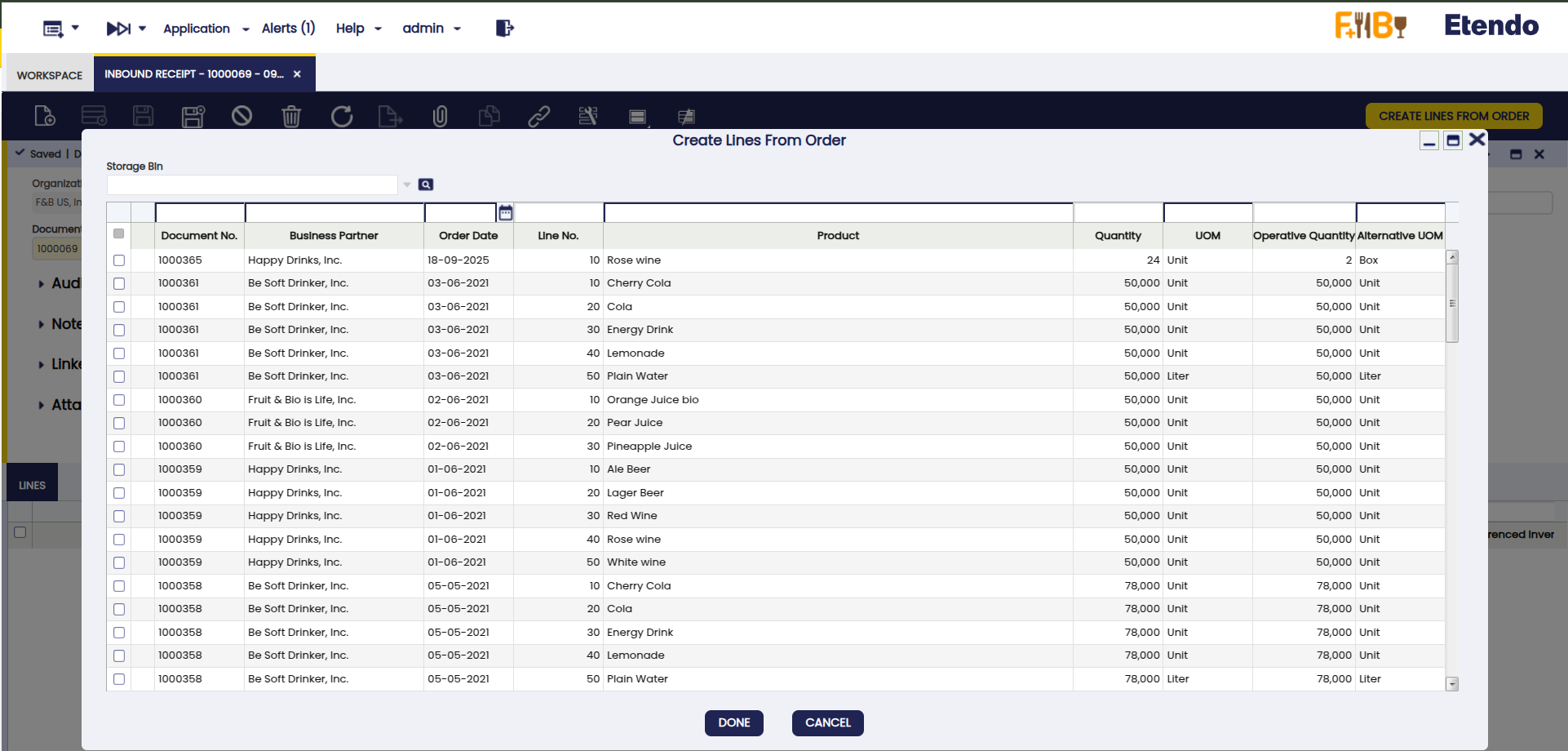This screenshot has width=1568, height=751.
Task: Open the Storage Bin dropdown arrow
Action: [x=407, y=185]
